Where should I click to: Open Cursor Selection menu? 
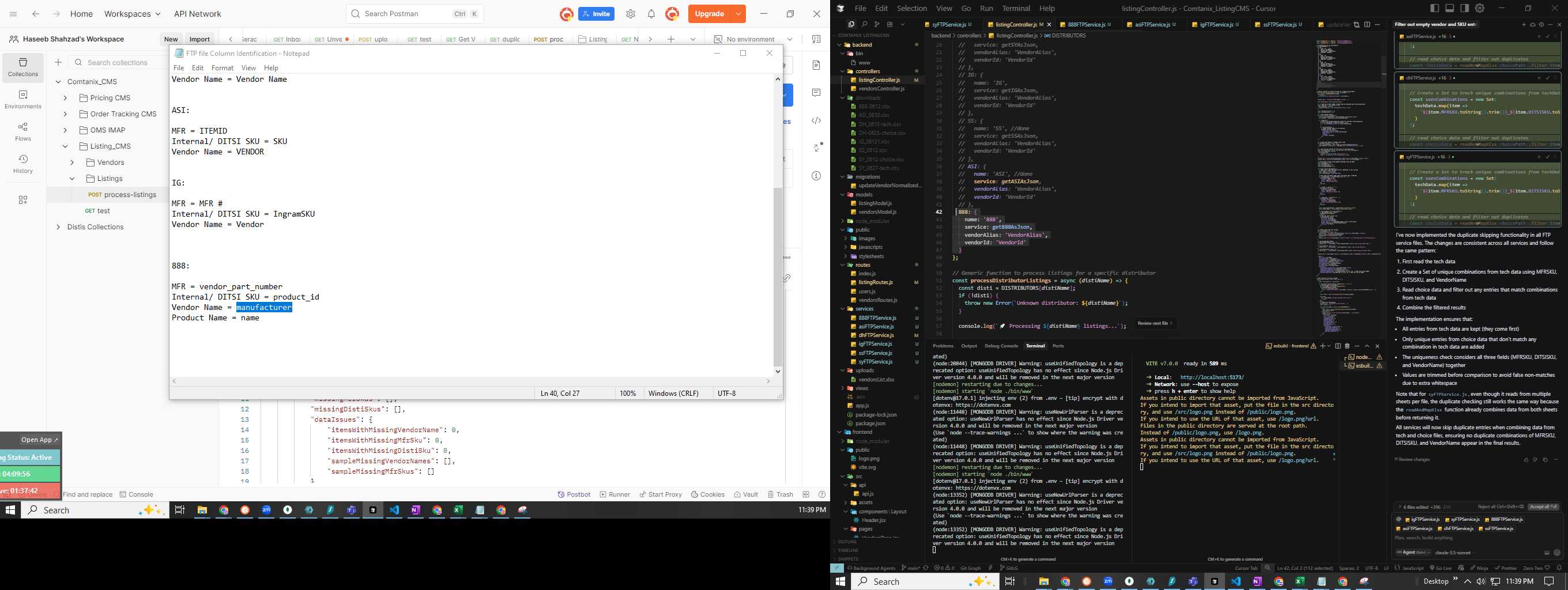(912, 9)
